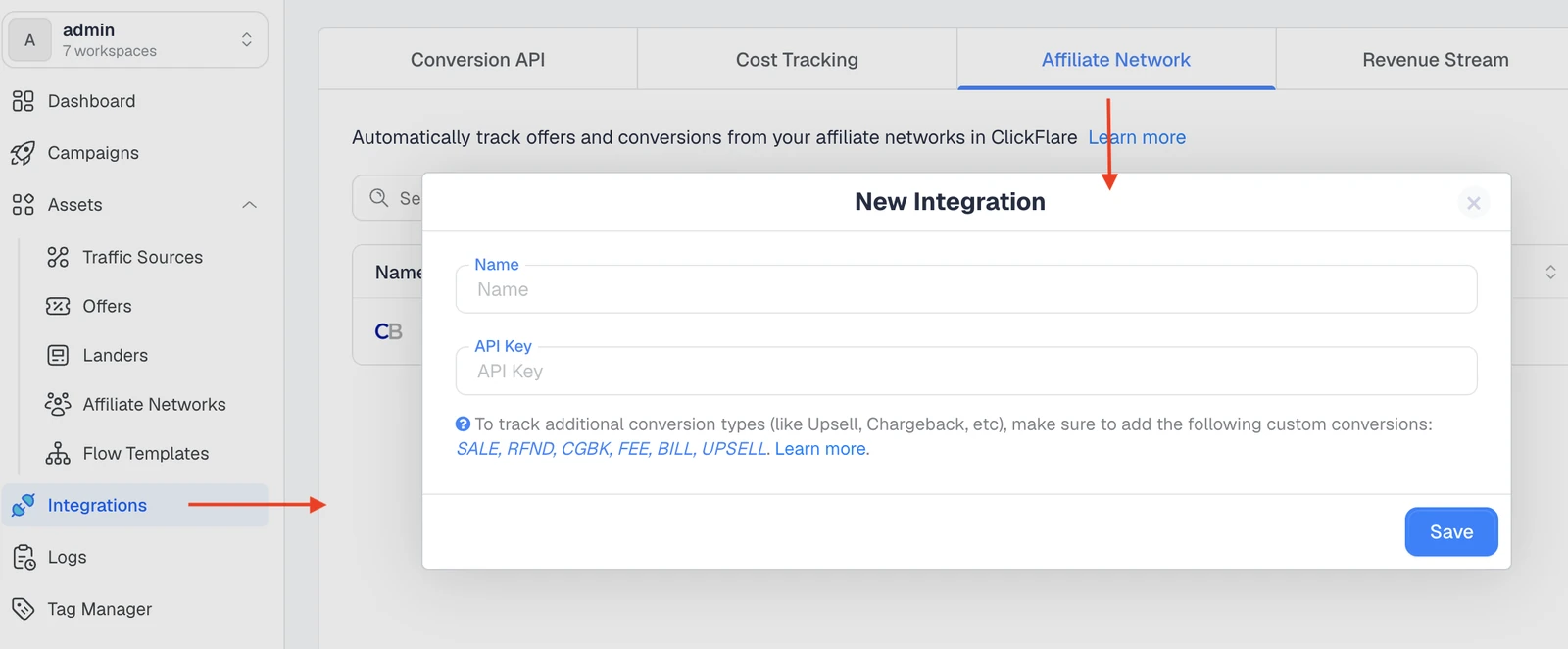
Task: Click the Landers page icon
Action: (x=58, y=355)
